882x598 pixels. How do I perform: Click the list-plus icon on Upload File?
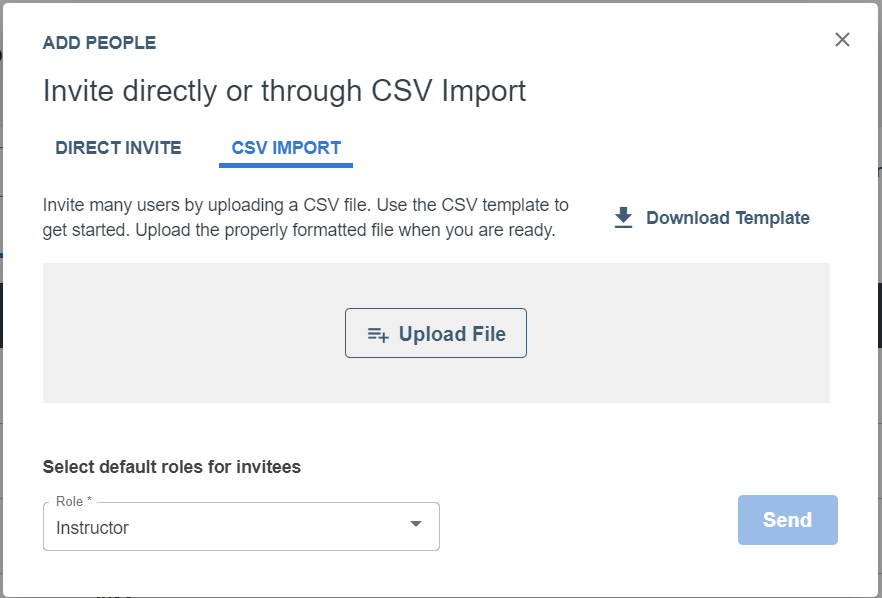pos(377,334)
